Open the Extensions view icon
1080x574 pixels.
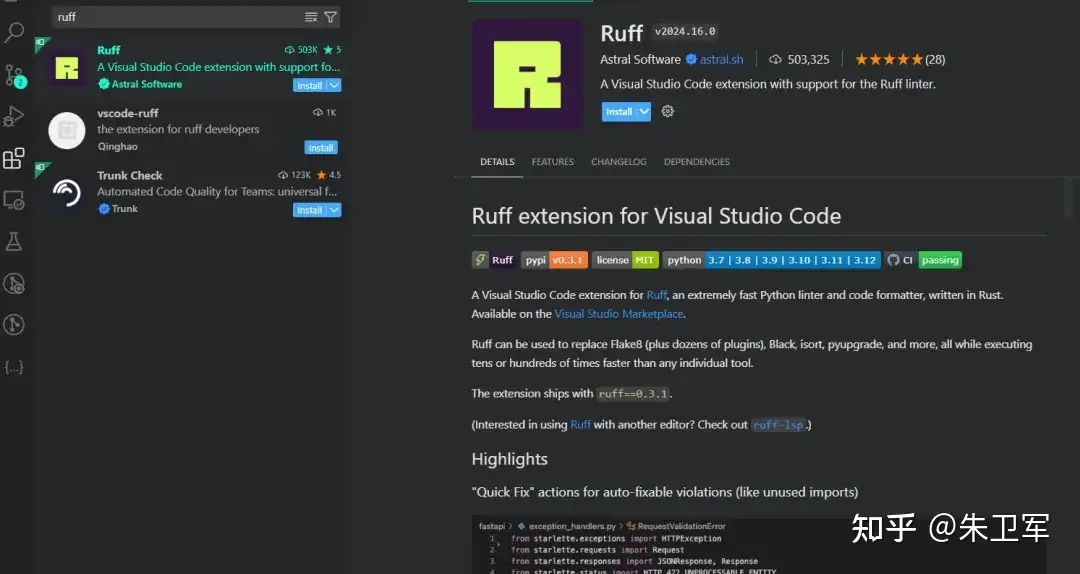tap(14, 158)
